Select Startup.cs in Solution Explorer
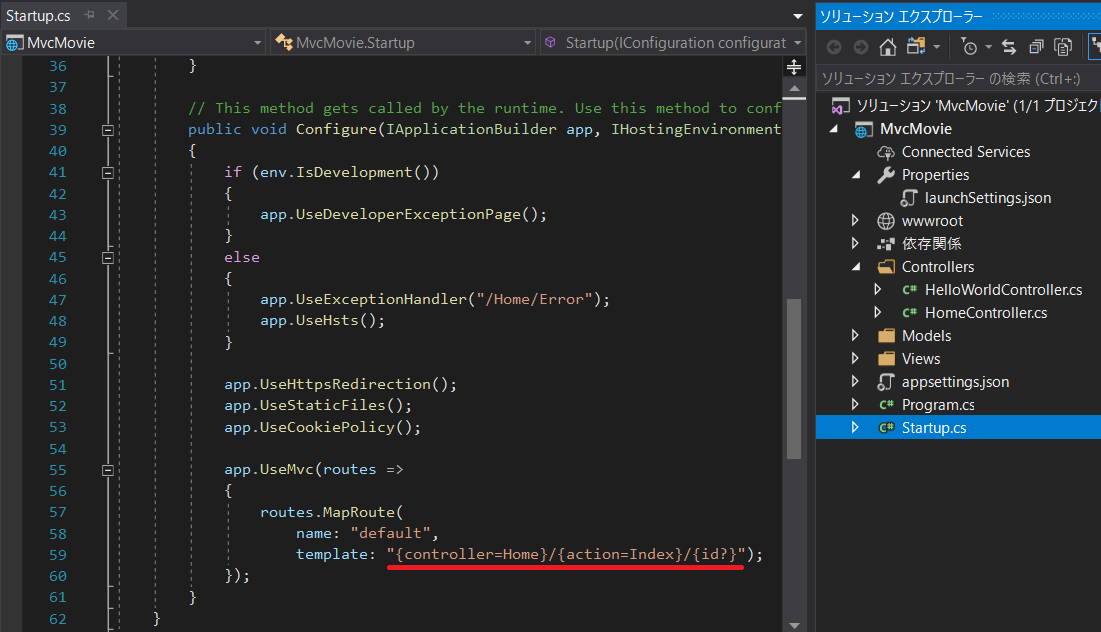1101x632 pixels. coord(934,428)
